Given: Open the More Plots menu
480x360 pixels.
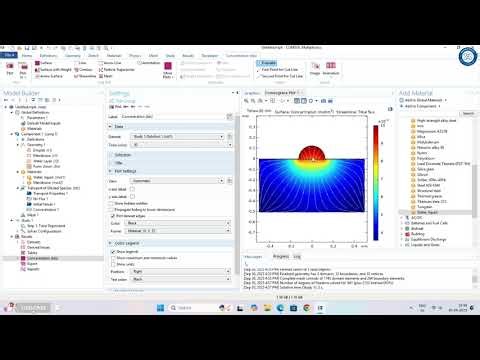Looking at the screenshot, I should point(168,70).
